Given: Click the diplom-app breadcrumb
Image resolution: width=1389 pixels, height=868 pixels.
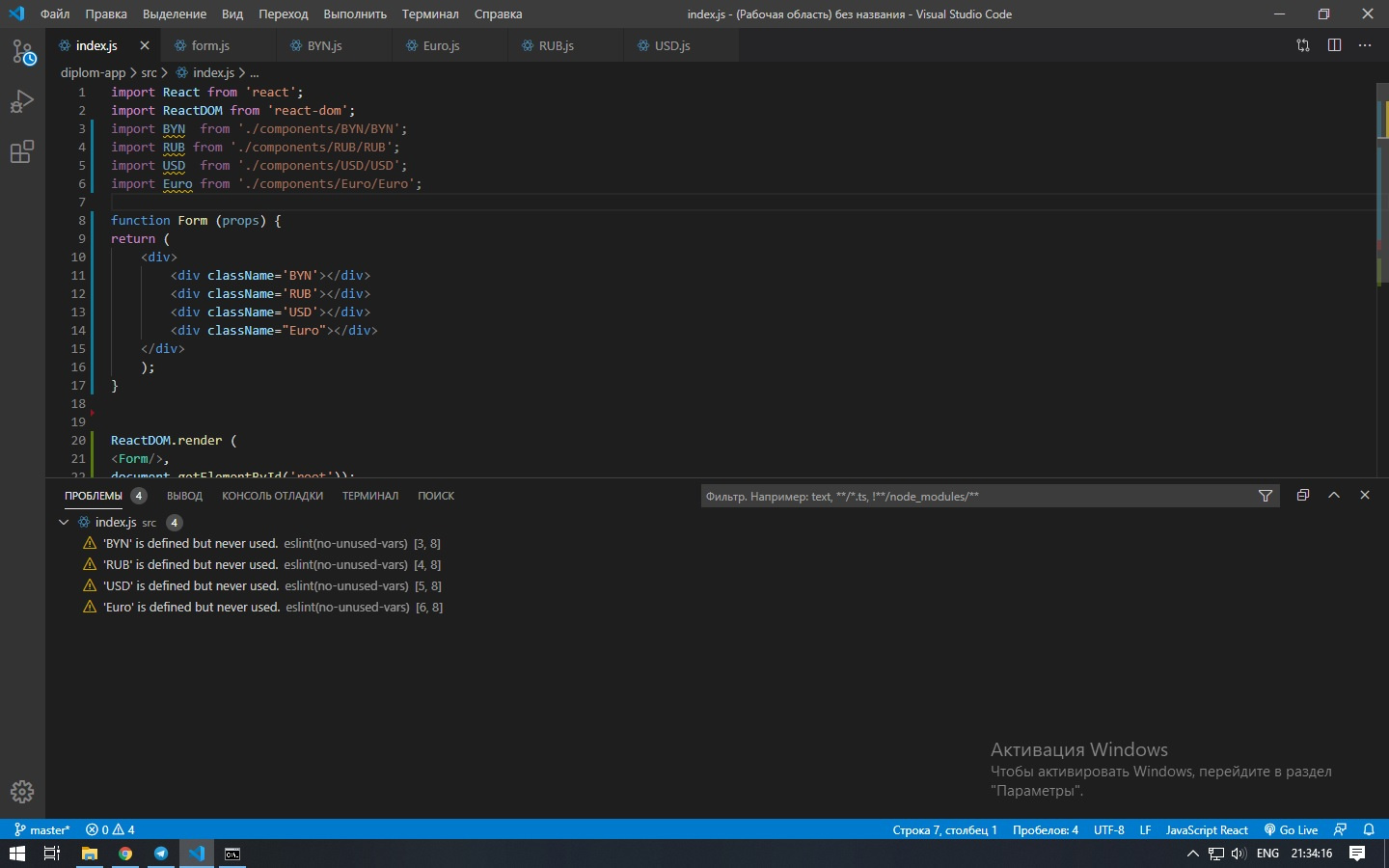Looking at the screenshot, I should click(x=93, y=72).
